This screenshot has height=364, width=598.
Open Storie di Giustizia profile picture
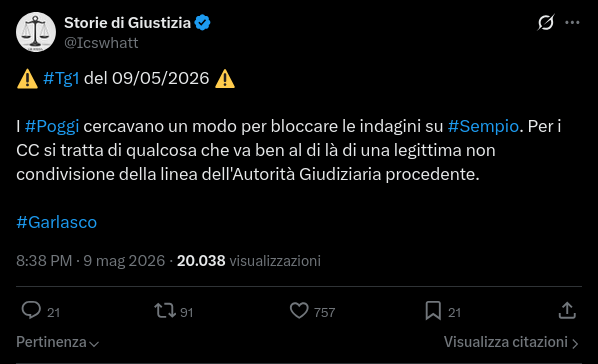coord(36,32)
